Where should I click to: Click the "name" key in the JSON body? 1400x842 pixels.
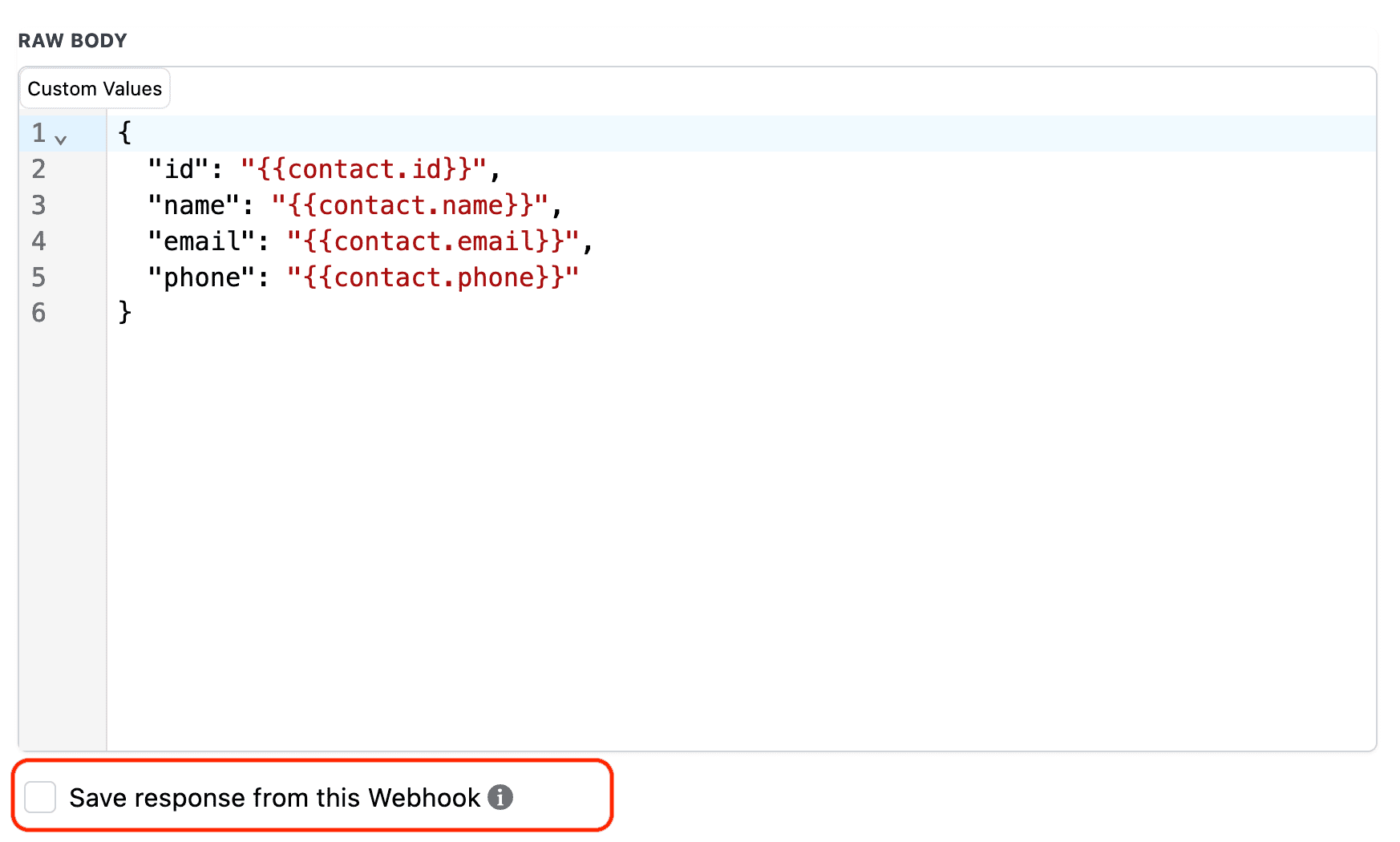pos(194,205)
